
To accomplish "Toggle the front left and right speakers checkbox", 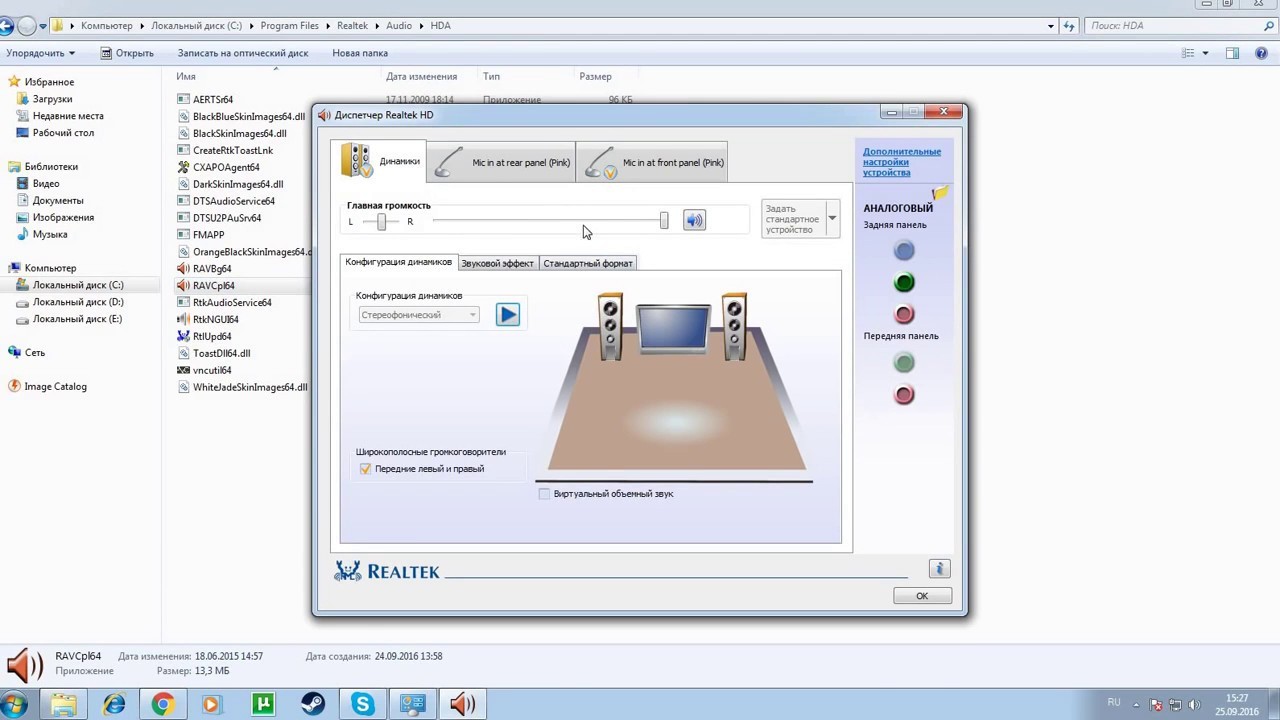I will point(365,469).
